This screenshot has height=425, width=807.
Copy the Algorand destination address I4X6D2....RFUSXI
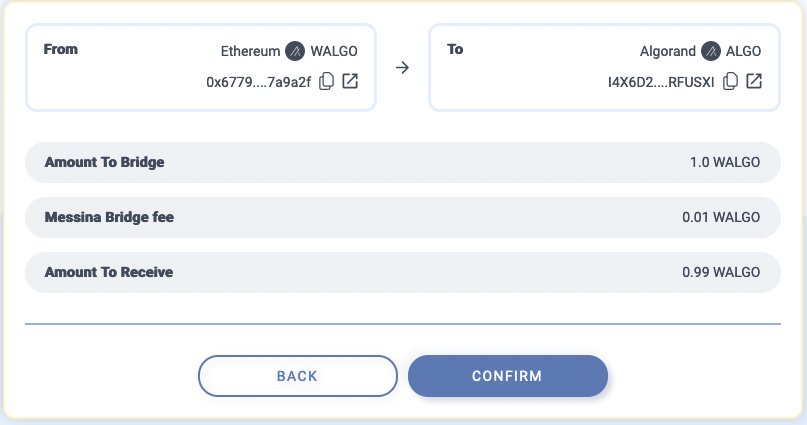730,81
